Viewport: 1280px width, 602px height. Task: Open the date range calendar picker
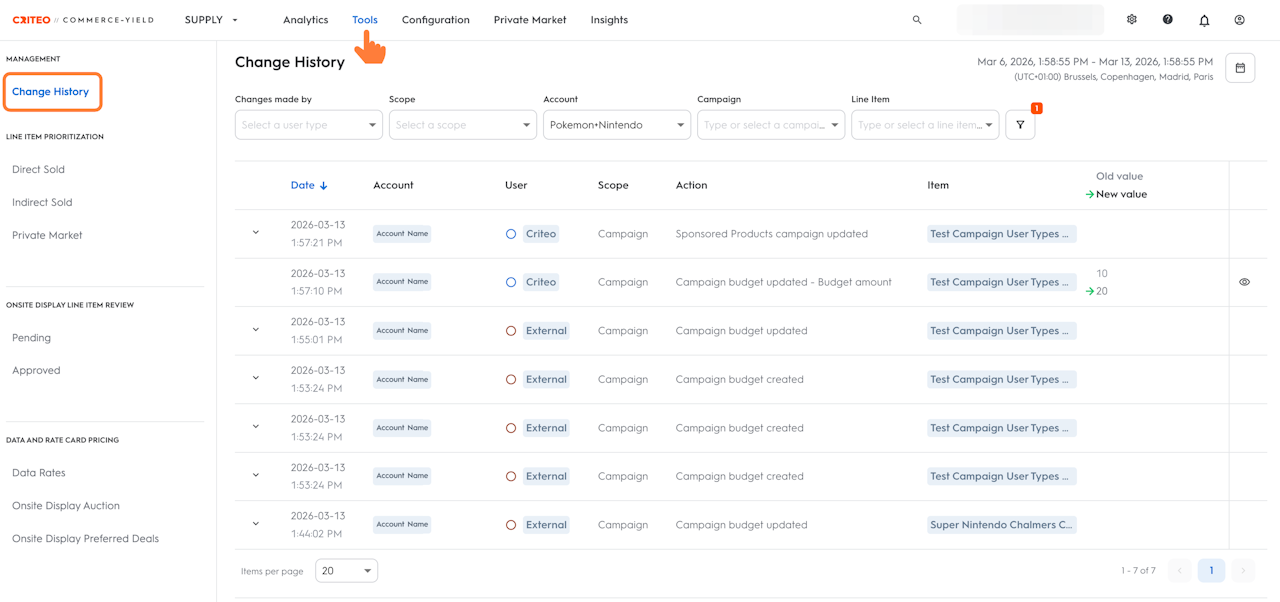click(1240, 68)
